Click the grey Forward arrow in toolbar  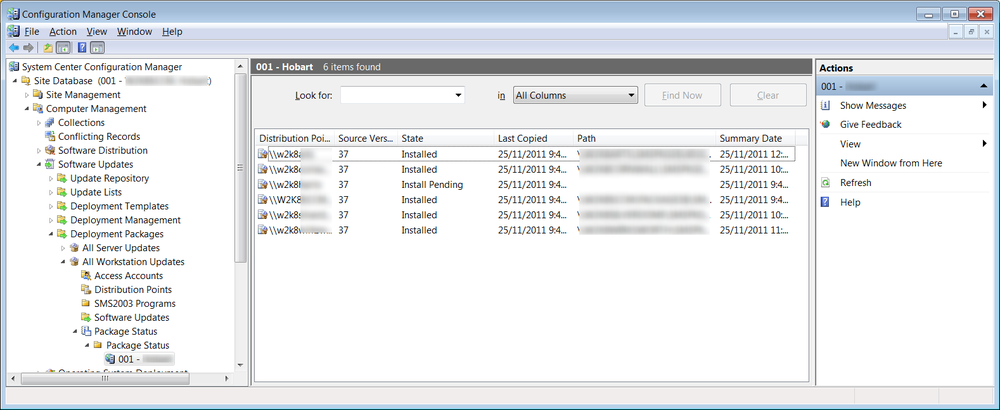pos(28,48)
